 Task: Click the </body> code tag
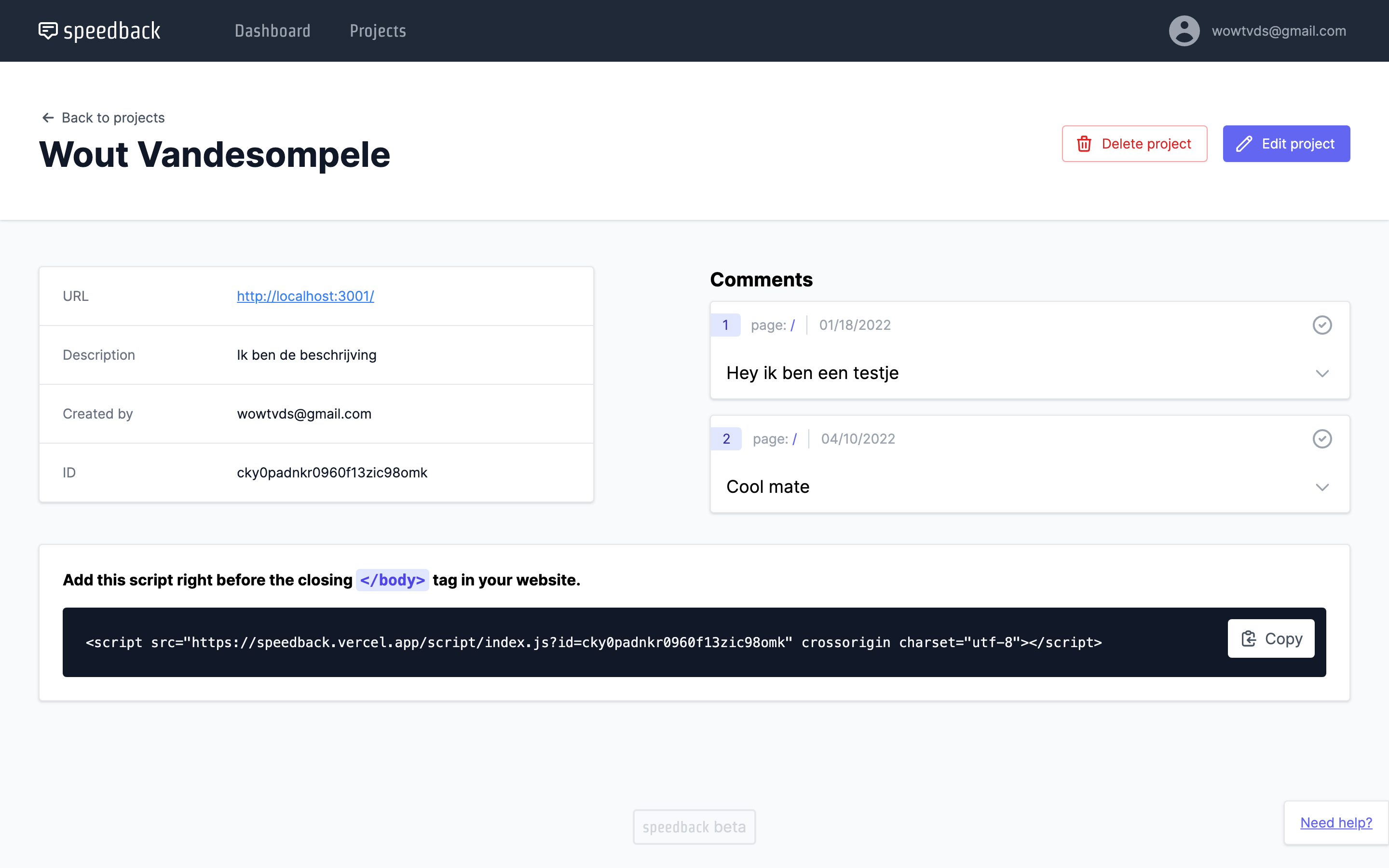coord(393,580)
